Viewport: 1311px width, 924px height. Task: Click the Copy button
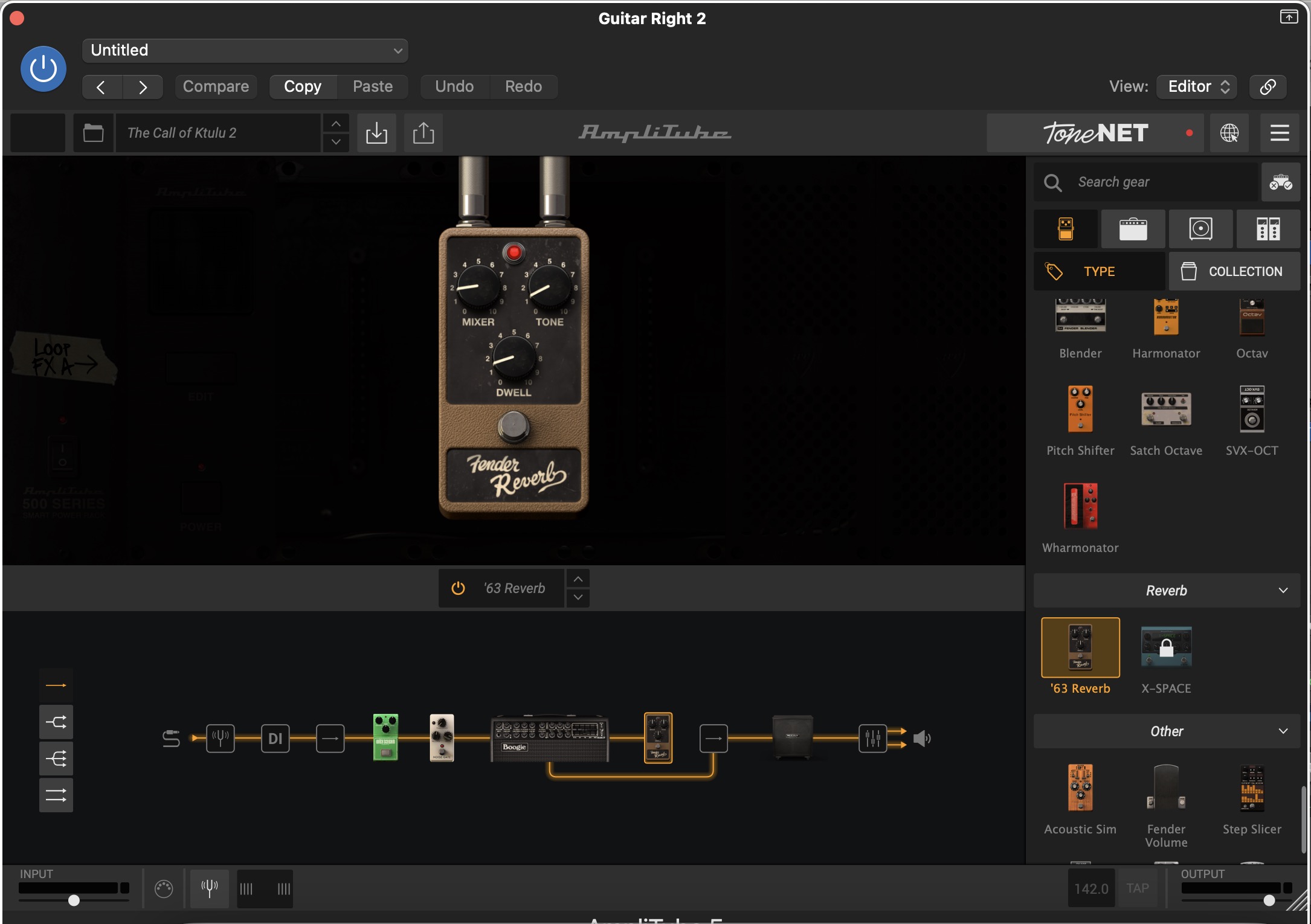(303, 87)
